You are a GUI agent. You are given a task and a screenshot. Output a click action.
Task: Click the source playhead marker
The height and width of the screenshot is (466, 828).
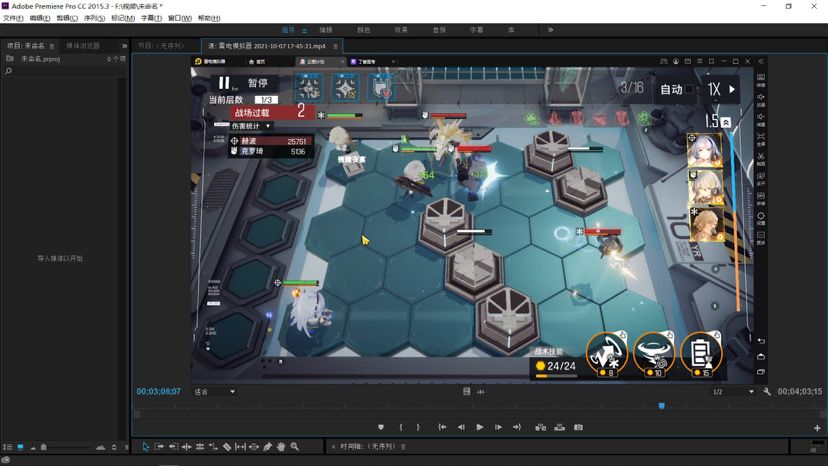pos(661,406)
